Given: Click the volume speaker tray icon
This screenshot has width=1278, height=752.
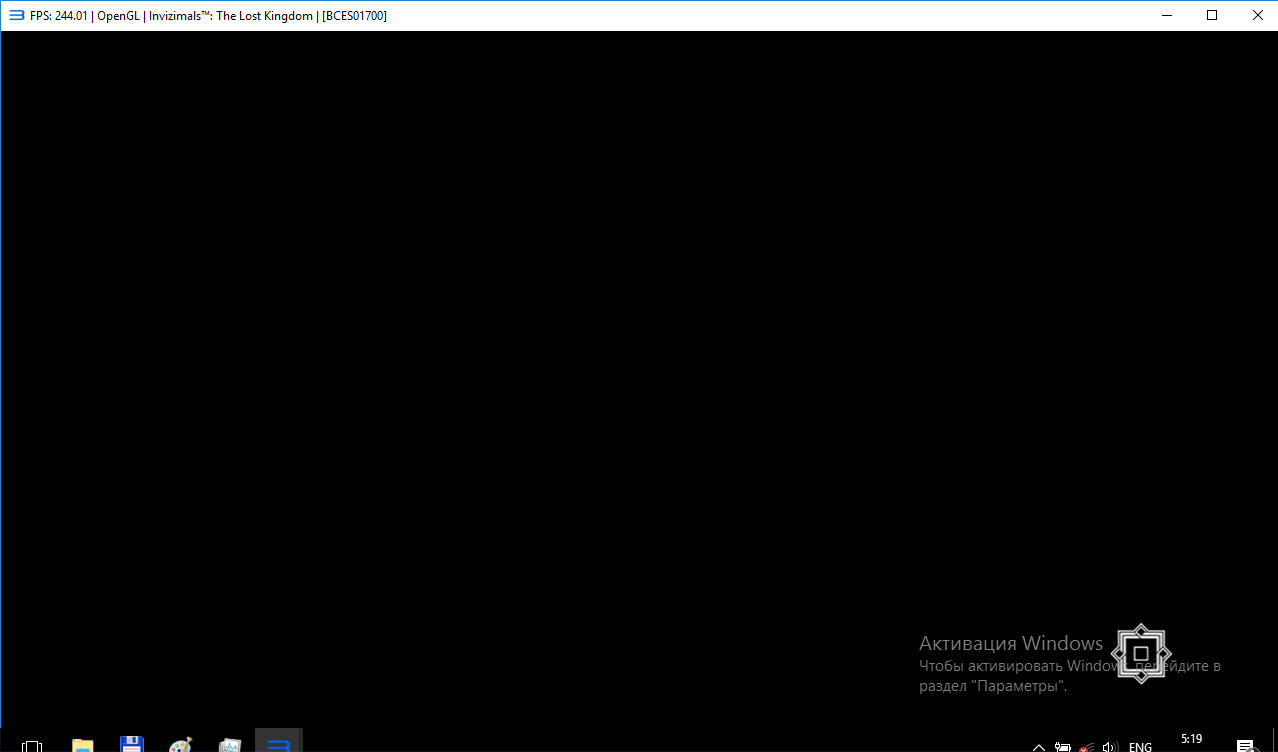Looking at the screenshot, I should coord(1108,746).
